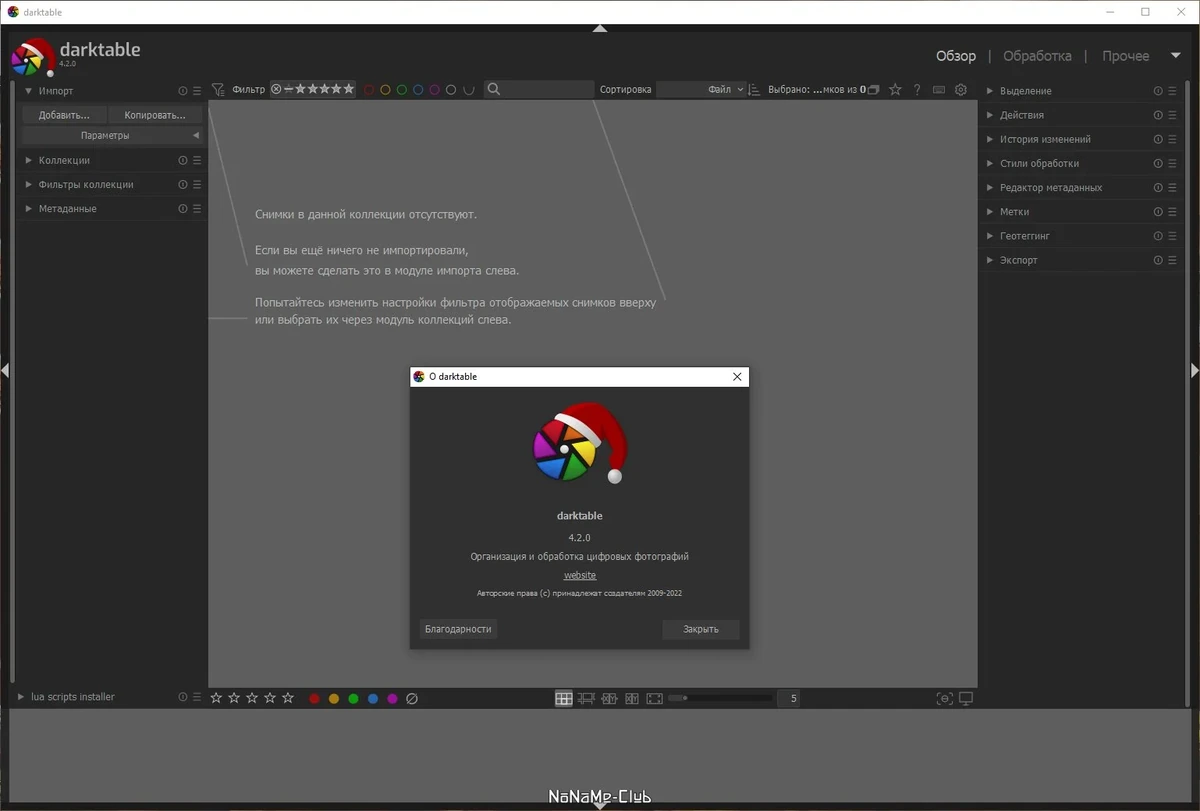Viewport: 1200px width, 811px height.
Task: Click Закрыть in About dialog
Action: point(701,629)
